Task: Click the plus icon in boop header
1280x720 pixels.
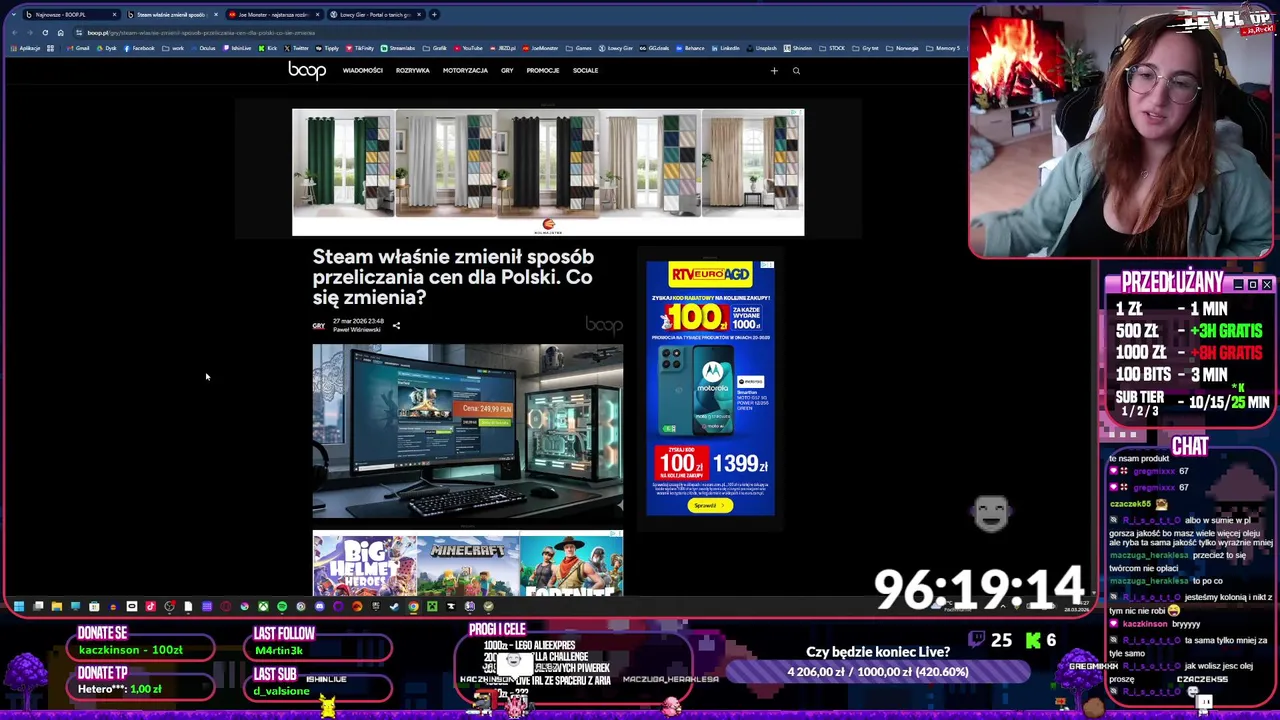Action: [x=774, y=71]
